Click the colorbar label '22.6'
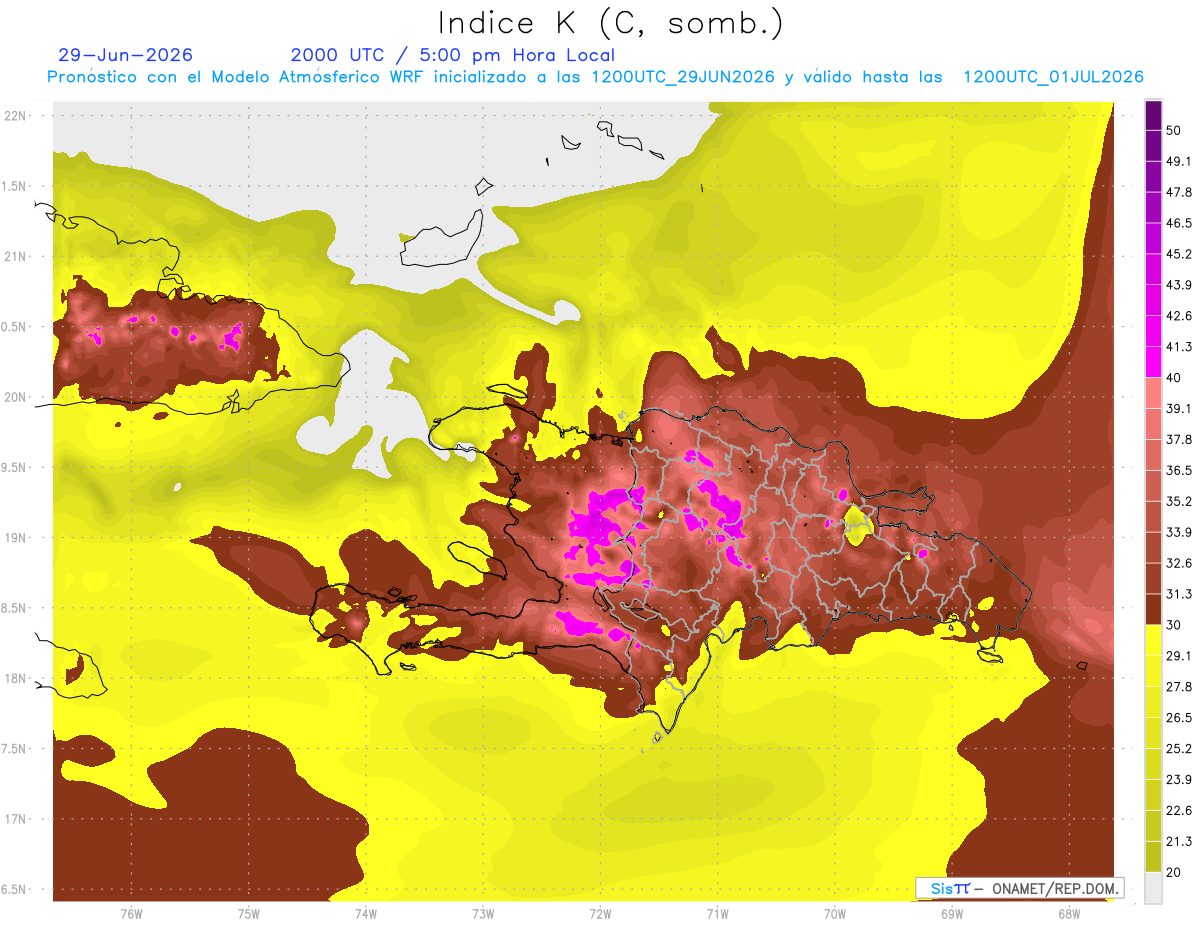1200x927 pixels. 1178,811
